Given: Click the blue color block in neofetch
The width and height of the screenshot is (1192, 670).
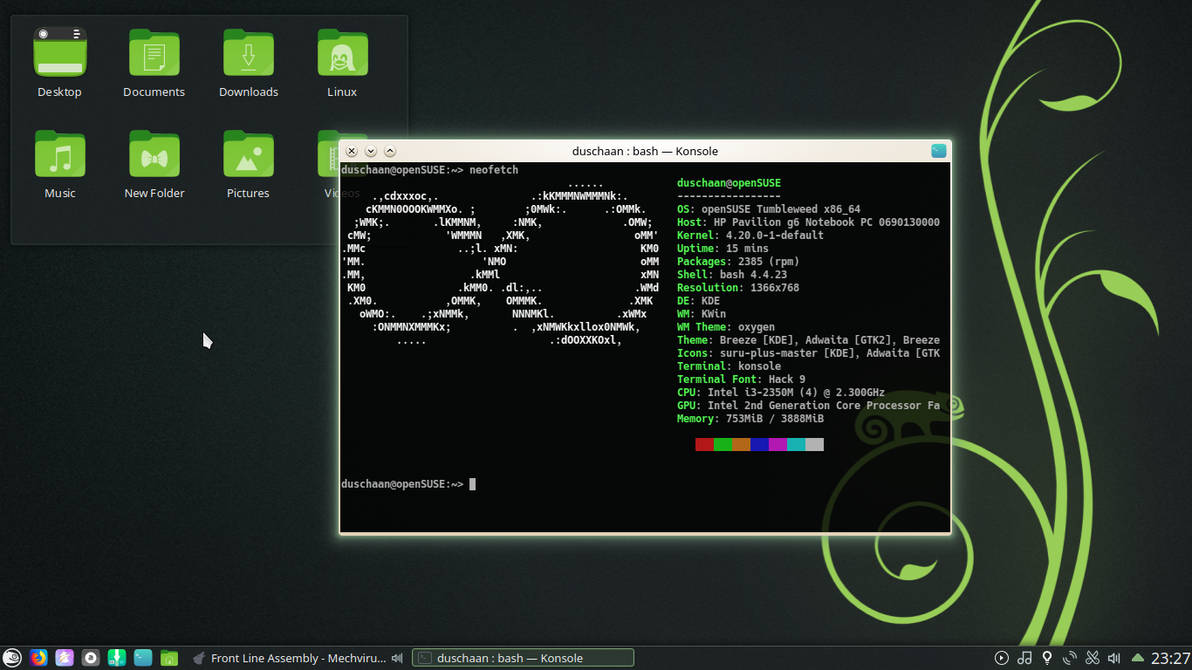Looking at the screenshot, I should point(759,444).
